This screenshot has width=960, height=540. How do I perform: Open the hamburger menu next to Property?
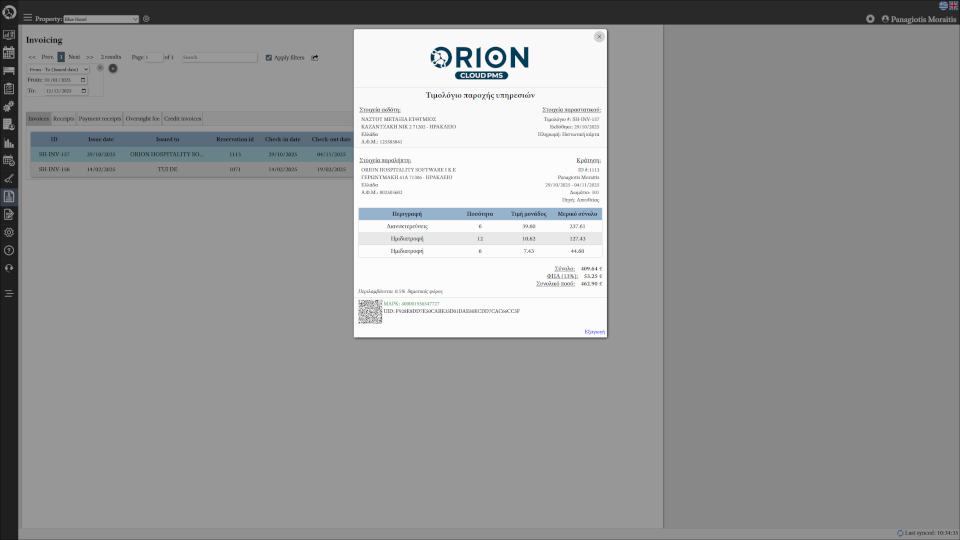click(x=27, y=18)
